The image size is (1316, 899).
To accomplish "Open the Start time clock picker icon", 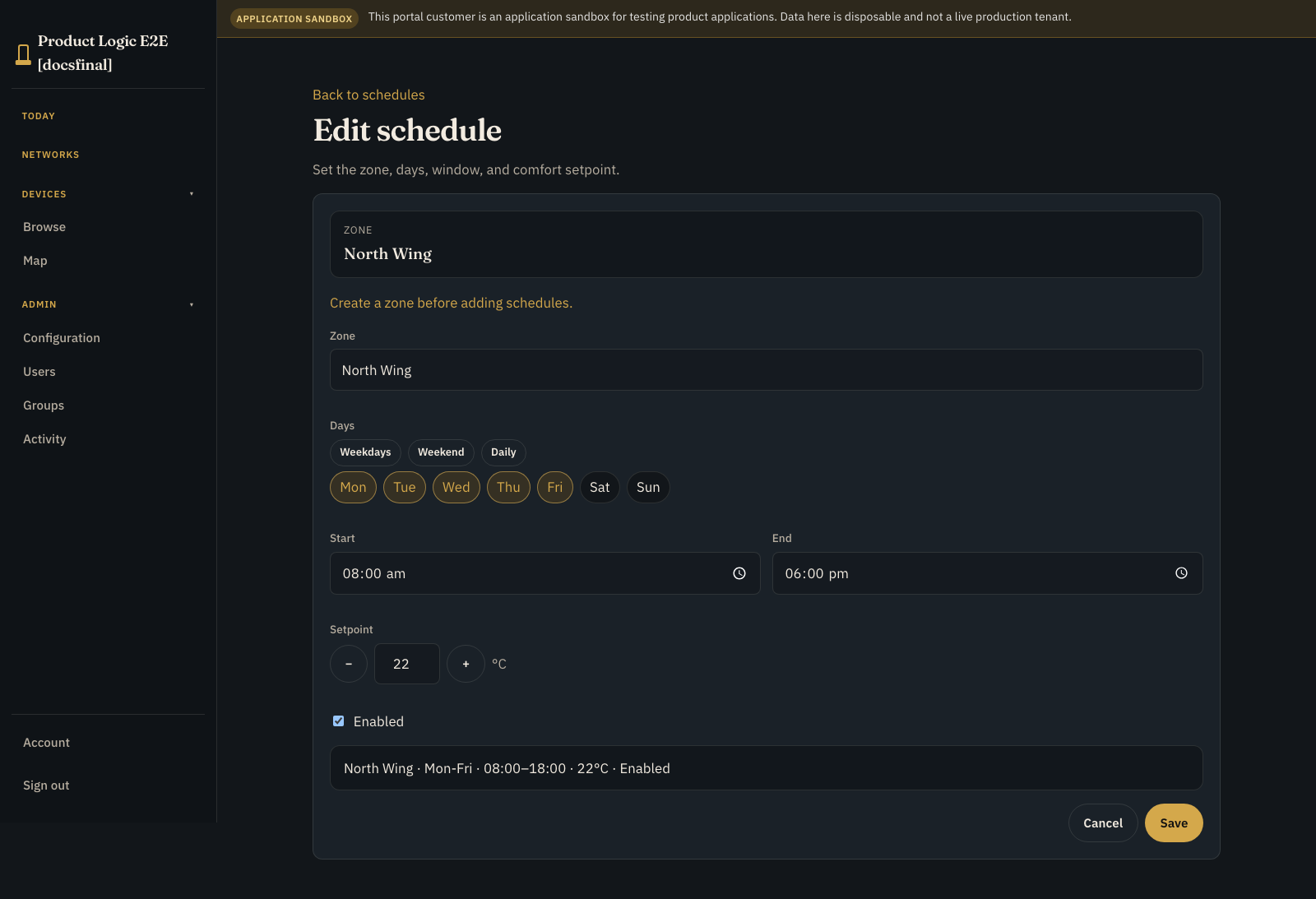I will point(739,573).
